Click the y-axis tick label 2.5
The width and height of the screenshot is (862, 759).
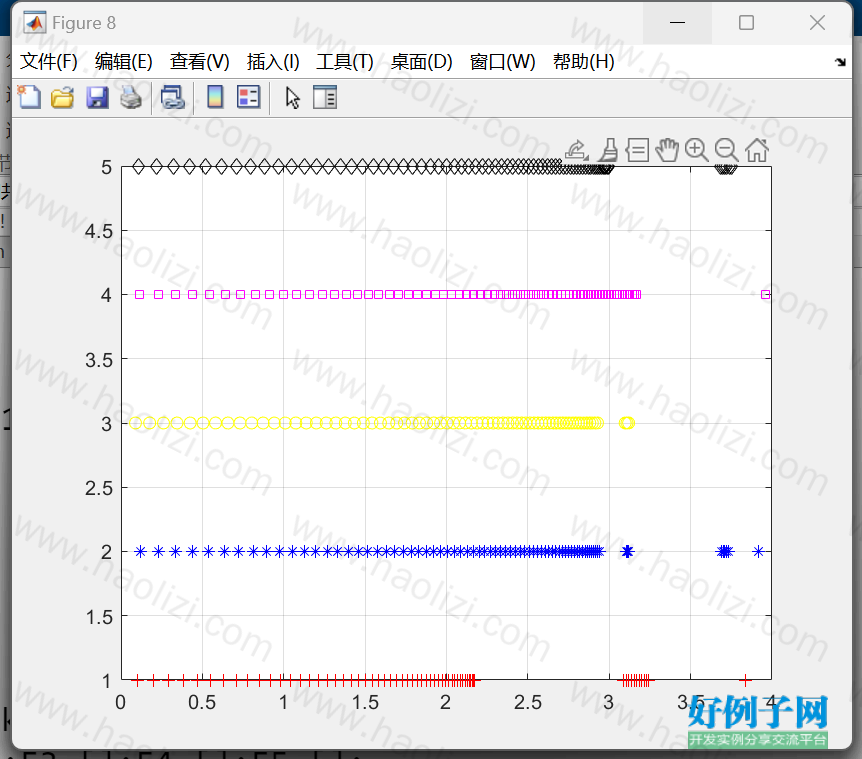[98, 488]
